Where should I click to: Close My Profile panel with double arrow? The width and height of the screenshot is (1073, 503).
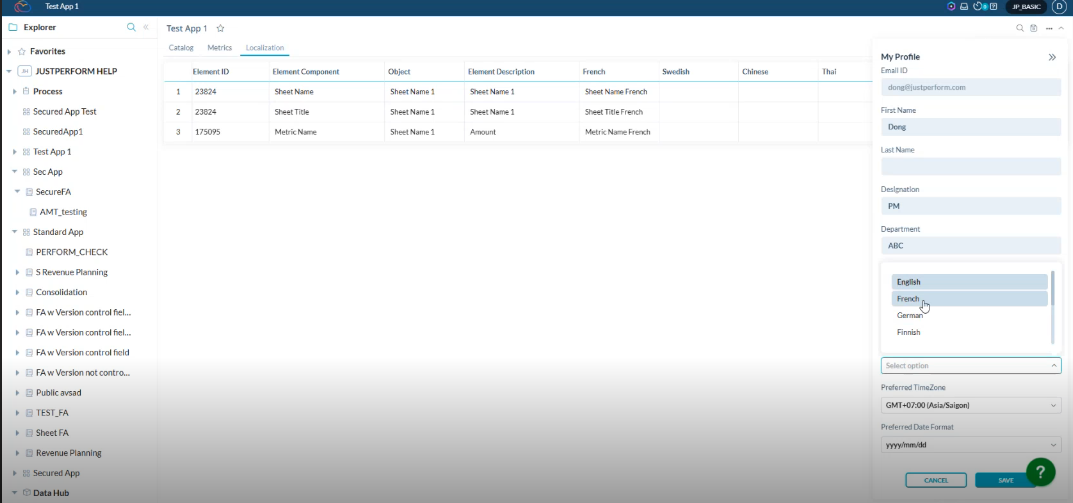click(x=1052, y=57)
